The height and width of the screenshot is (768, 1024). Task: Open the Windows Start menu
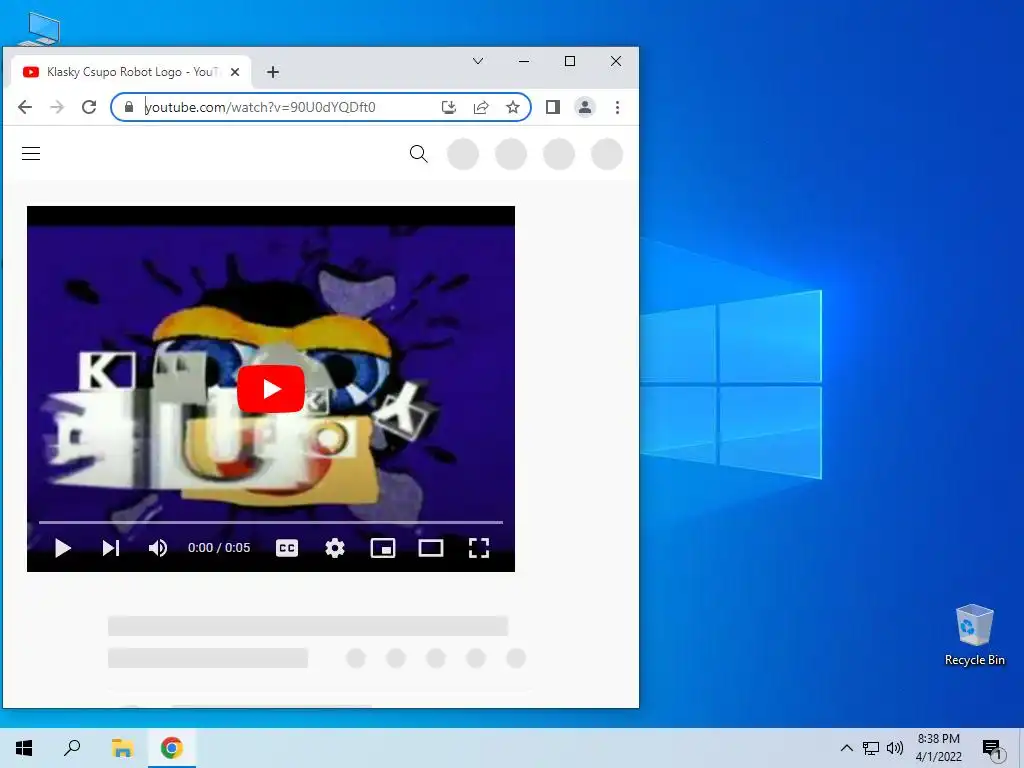tap(24, 748)
